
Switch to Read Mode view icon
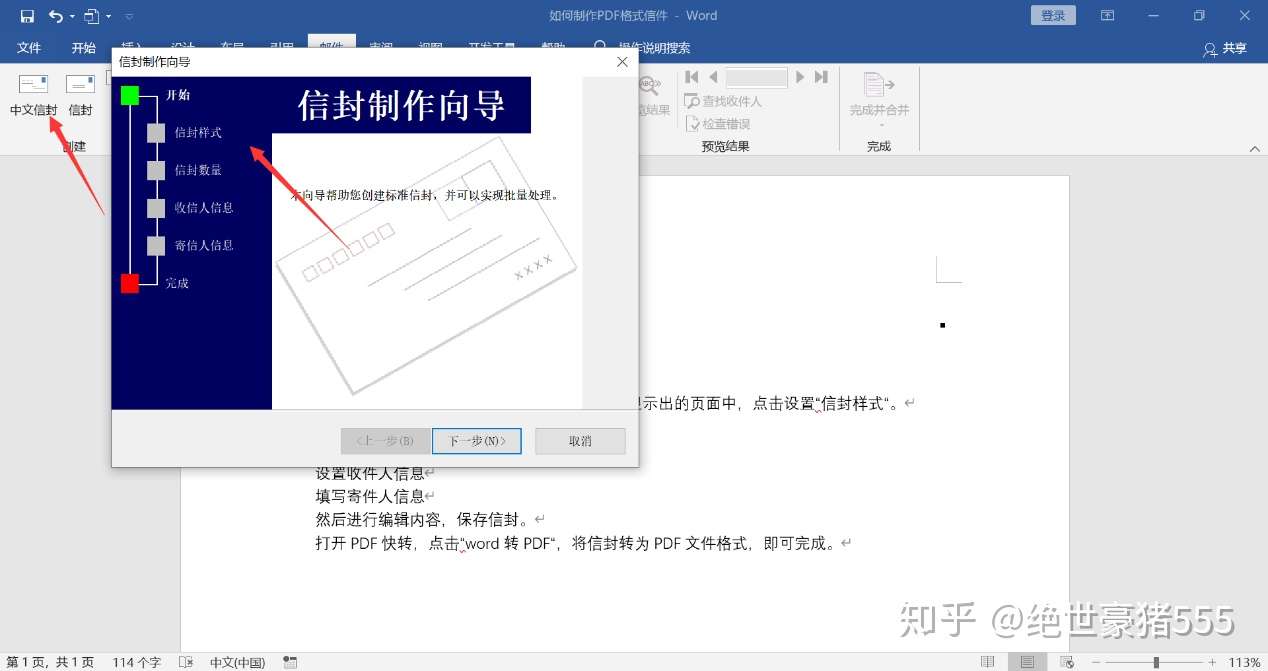[x=988, y=662]
